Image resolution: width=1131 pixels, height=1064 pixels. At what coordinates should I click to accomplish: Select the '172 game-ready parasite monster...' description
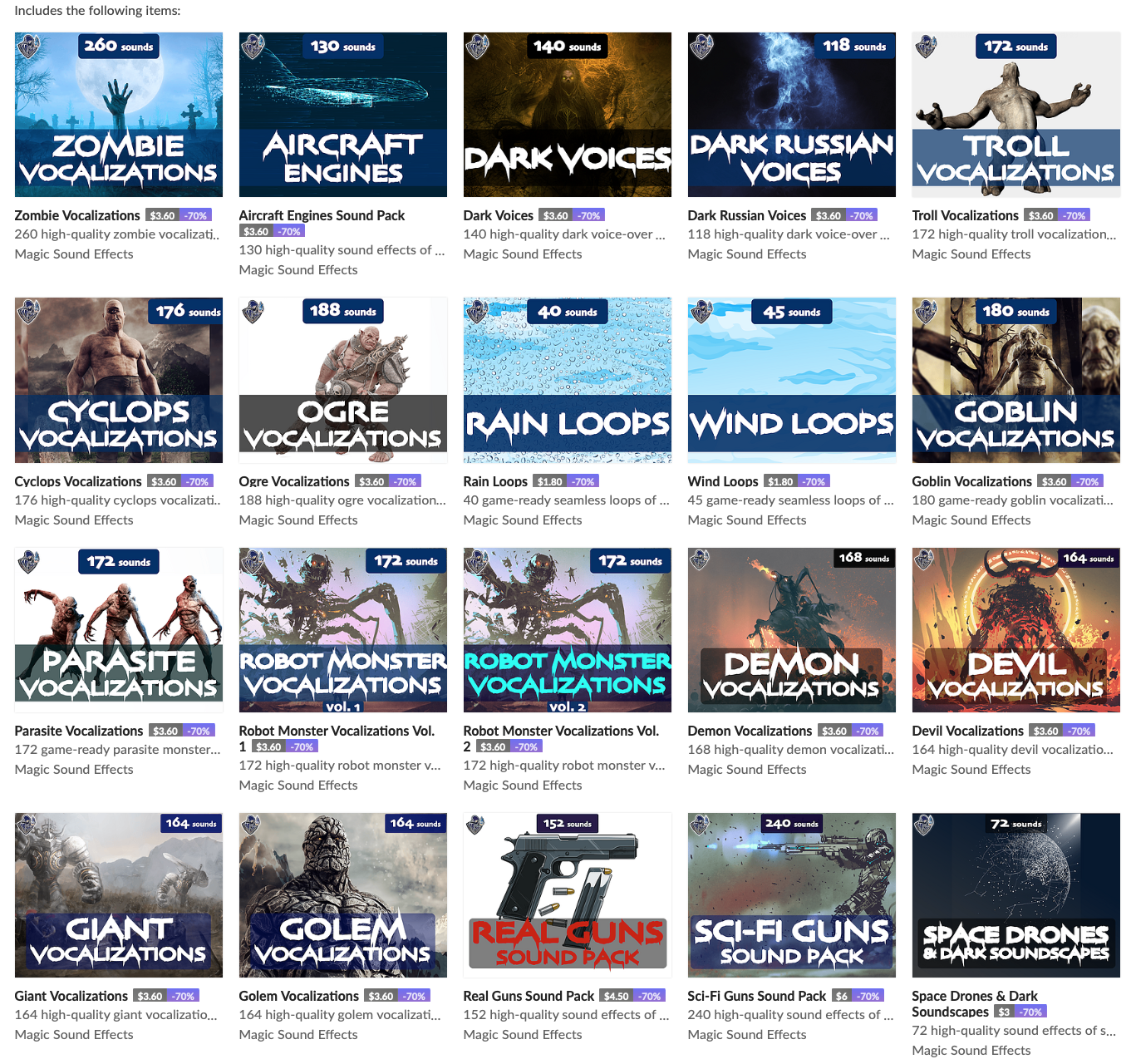(118, 750)
